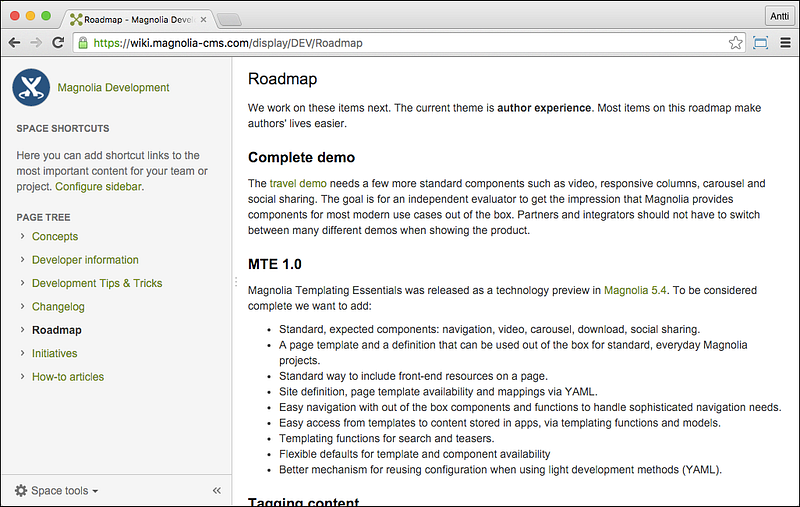
Task: Expand the Changelog tree node
Action: [22, 307]
